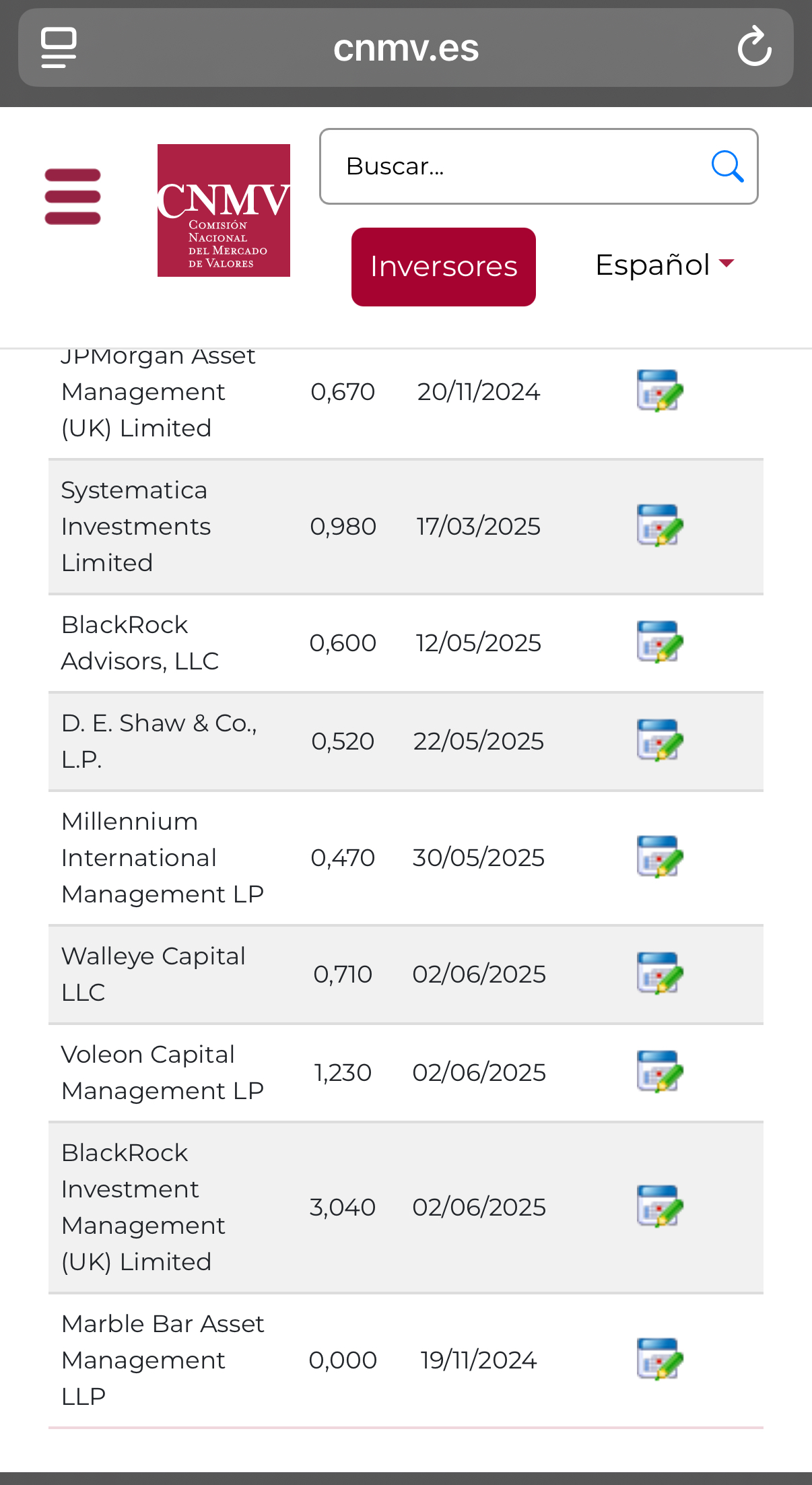Click the magnifier search icon
This screenshot has width=812, height=1485.
pyautogui.click(x=727, y=166)
